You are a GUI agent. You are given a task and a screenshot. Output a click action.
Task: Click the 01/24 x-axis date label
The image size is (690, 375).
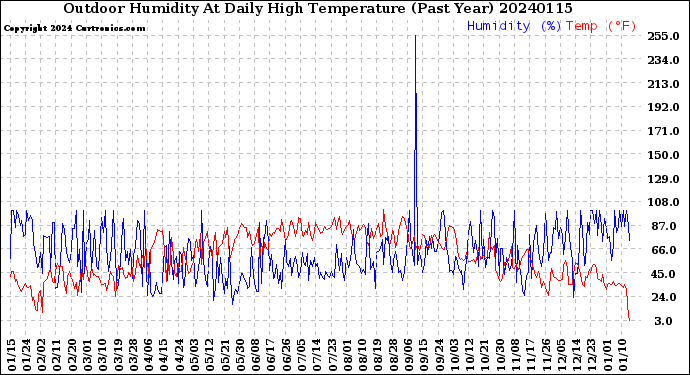tap(27, 355)
